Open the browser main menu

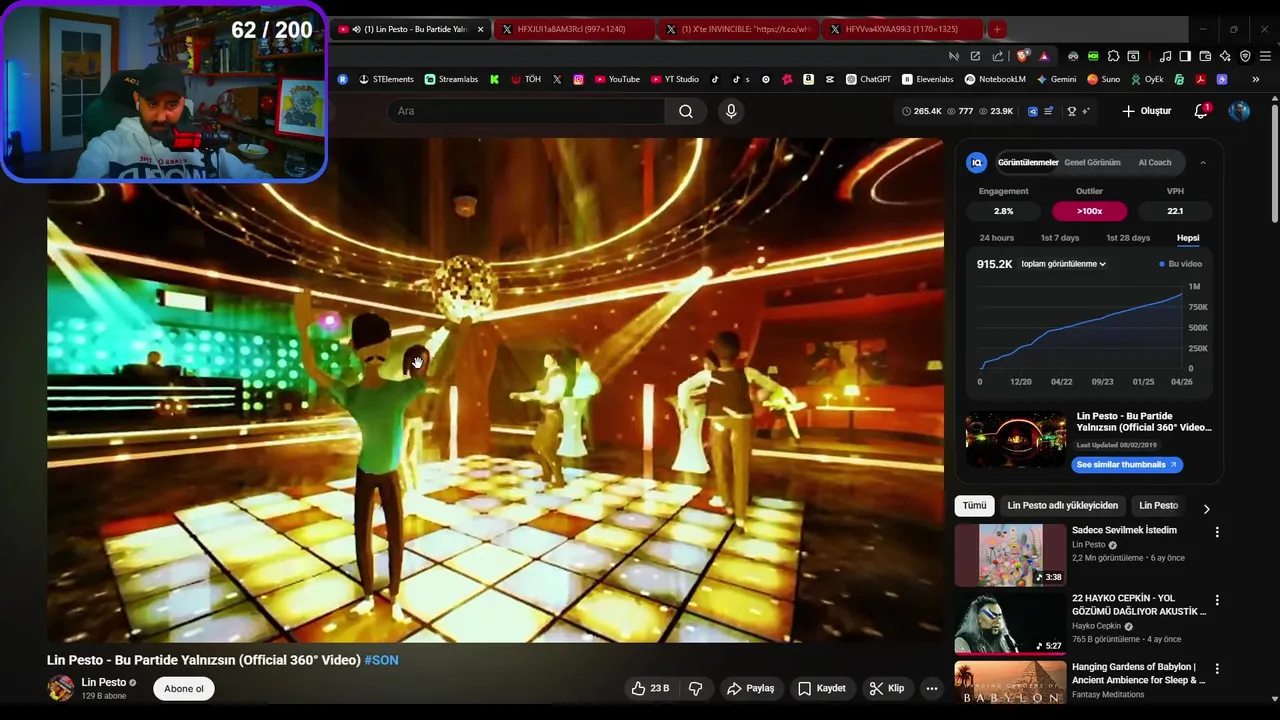click(1264, 56)
